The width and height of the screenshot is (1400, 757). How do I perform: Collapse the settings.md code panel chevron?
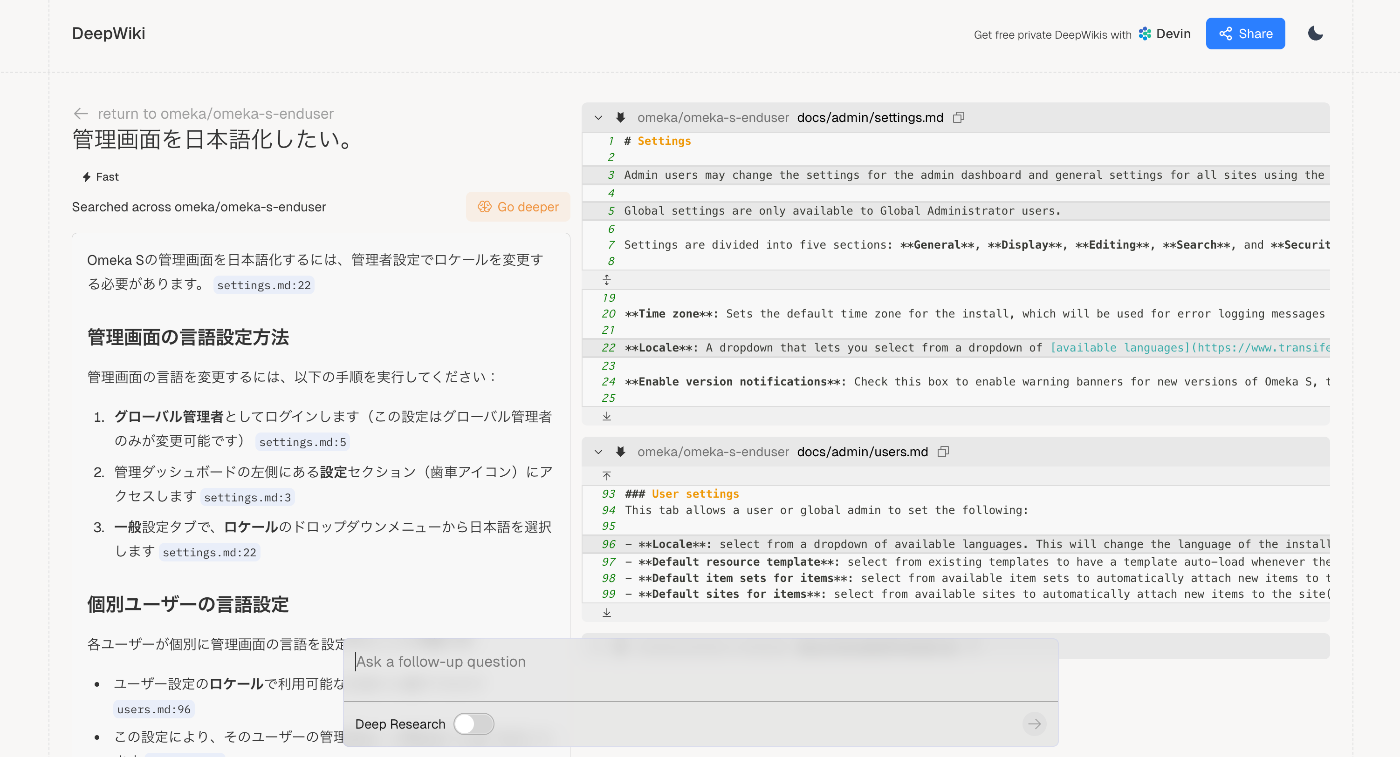click(598, 118)
